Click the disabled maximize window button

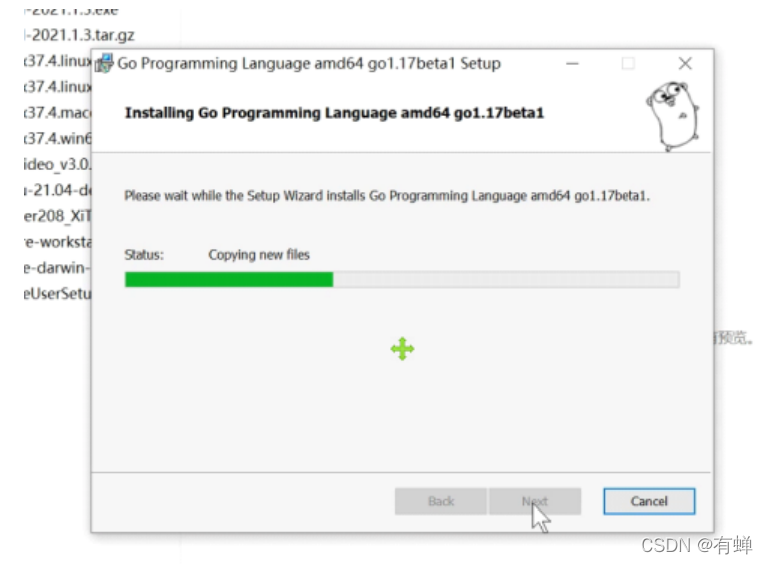tap(628, 64)
